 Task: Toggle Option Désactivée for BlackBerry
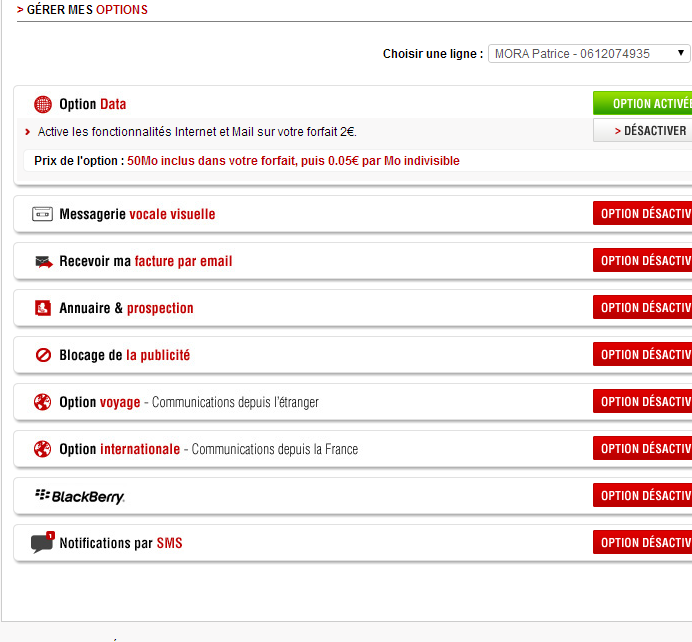pyautogui.click(x=642, y=496)
